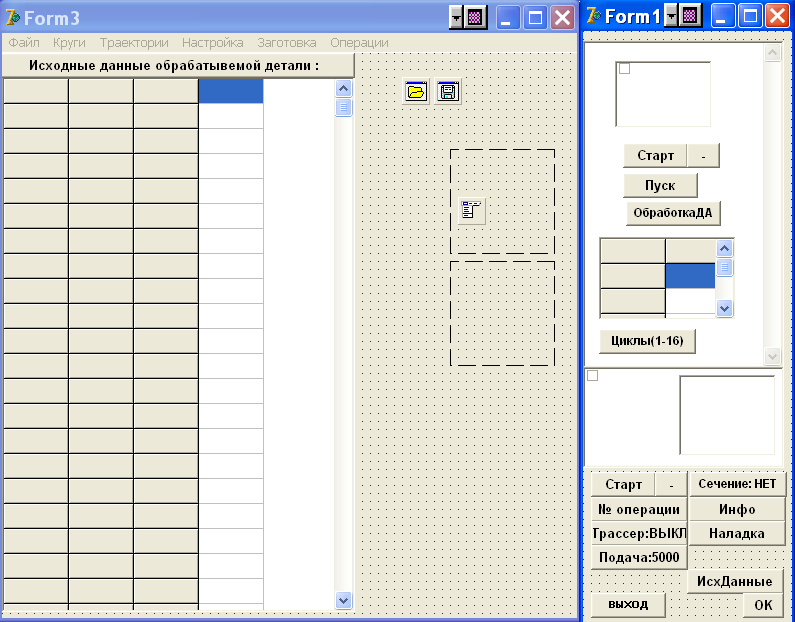Click the ИсхДанные button
Image resolution: width=795 pixels, height=622 pixels.
(x=734, y=581)
